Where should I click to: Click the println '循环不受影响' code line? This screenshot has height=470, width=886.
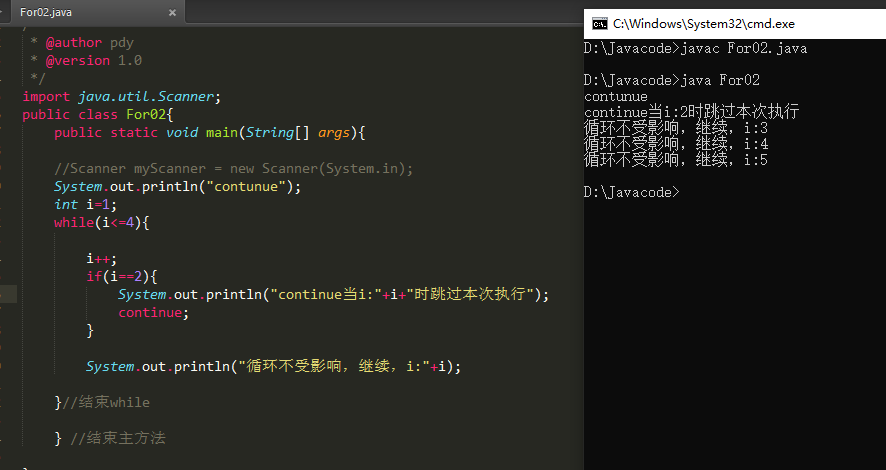(273, 367)
